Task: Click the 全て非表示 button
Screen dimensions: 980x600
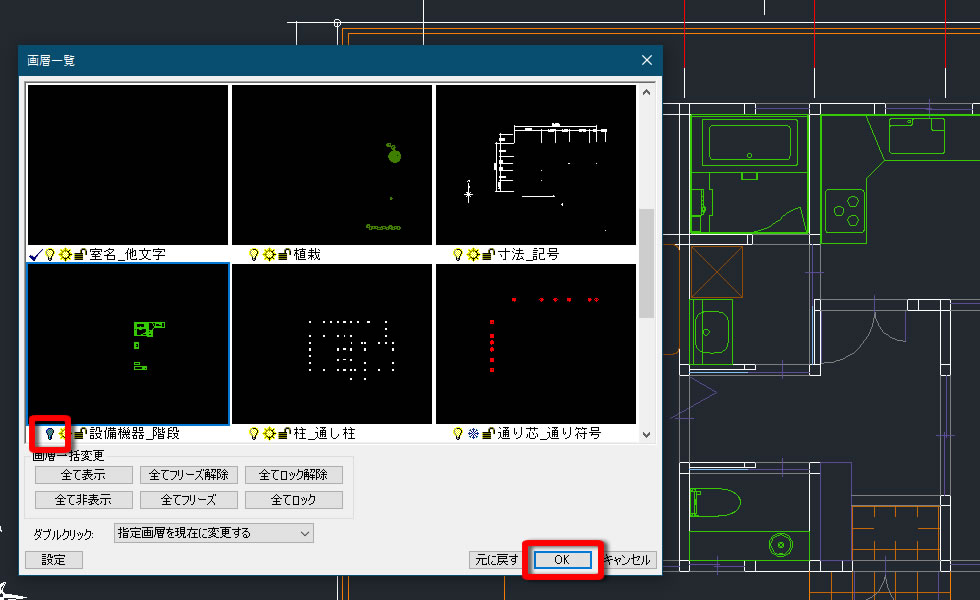Action: click(x=84, y=500)
